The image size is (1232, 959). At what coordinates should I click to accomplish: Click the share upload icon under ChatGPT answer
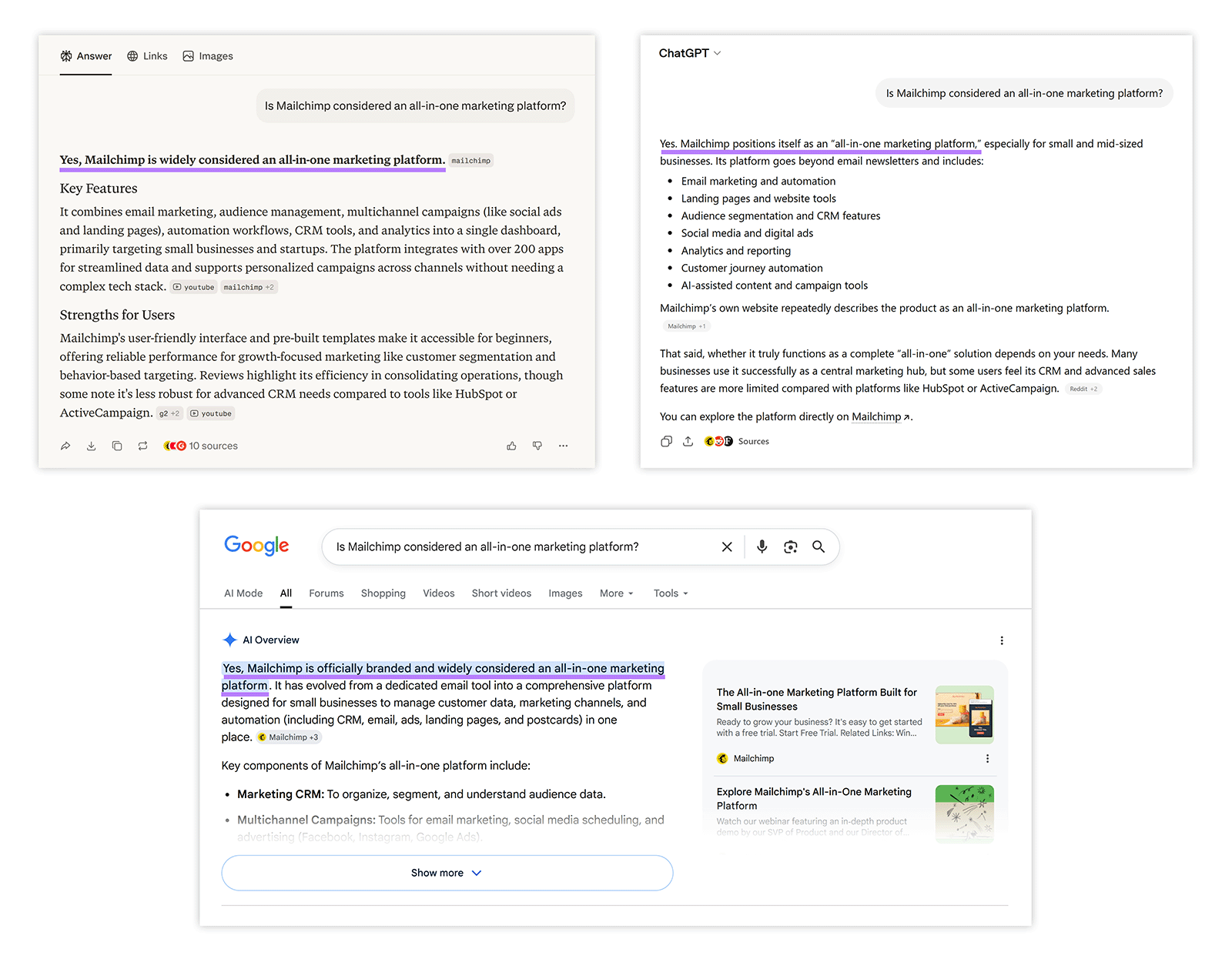[688, 441]
